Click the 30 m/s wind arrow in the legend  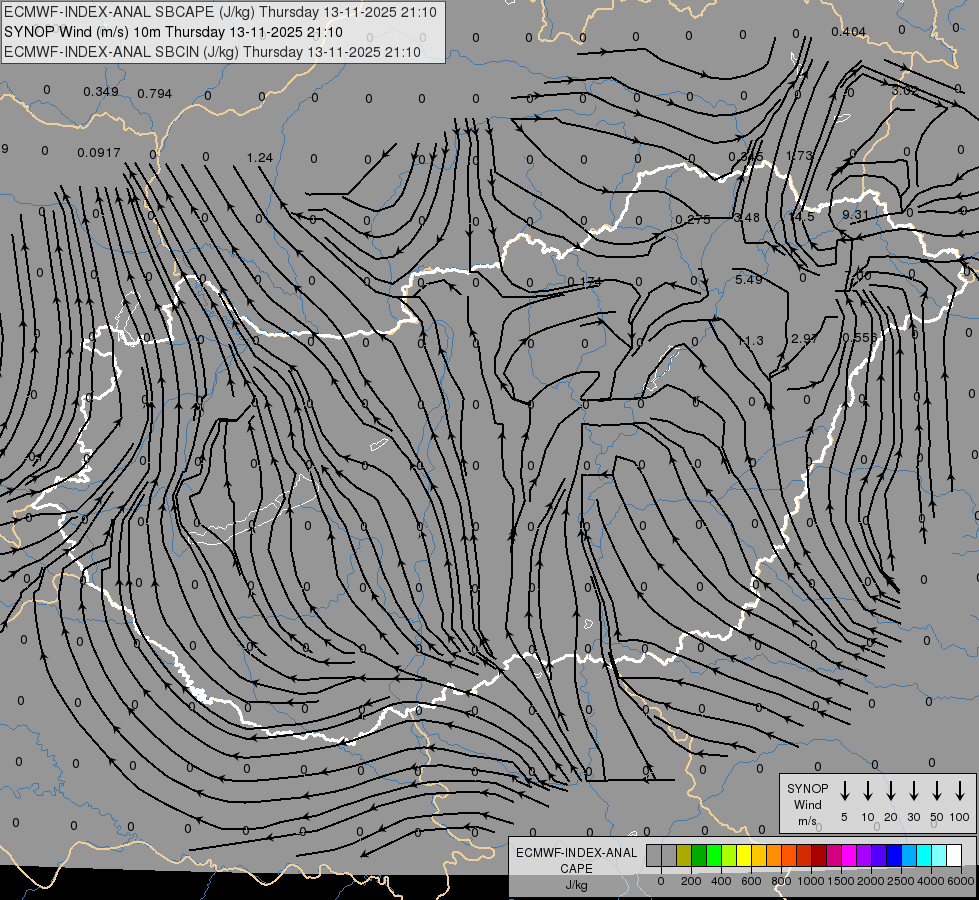click(913, 791)
